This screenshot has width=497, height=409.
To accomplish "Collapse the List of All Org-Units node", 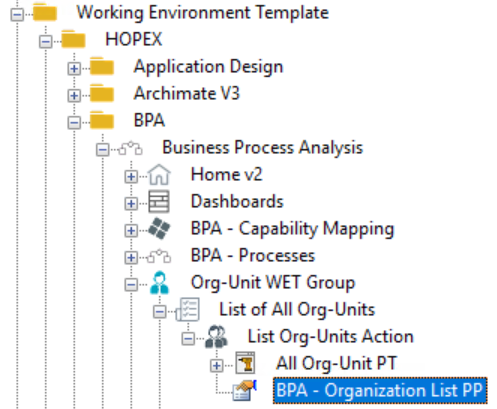I will pos(160,312).
